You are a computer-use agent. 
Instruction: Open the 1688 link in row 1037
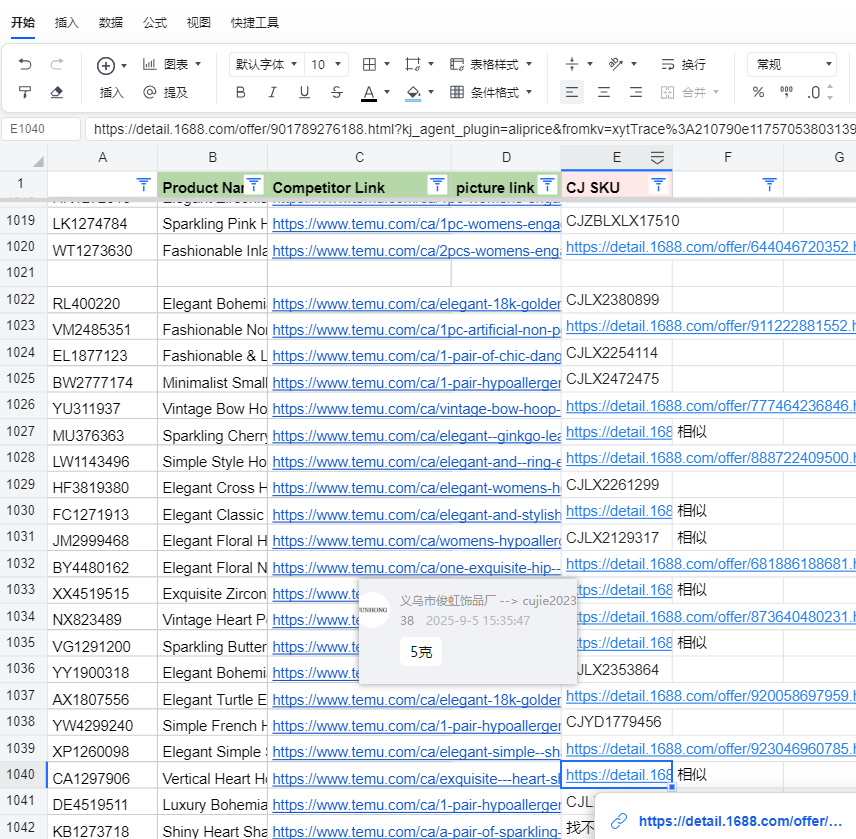[710, 695]
